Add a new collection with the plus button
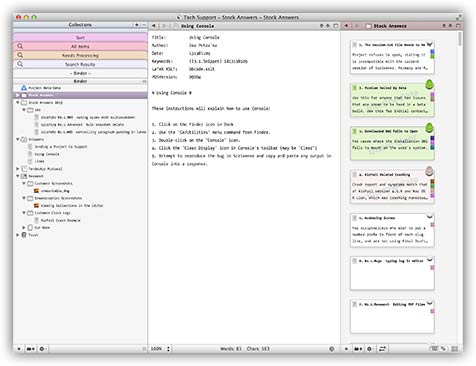This screenshot has width=476, height=366. 137,25
